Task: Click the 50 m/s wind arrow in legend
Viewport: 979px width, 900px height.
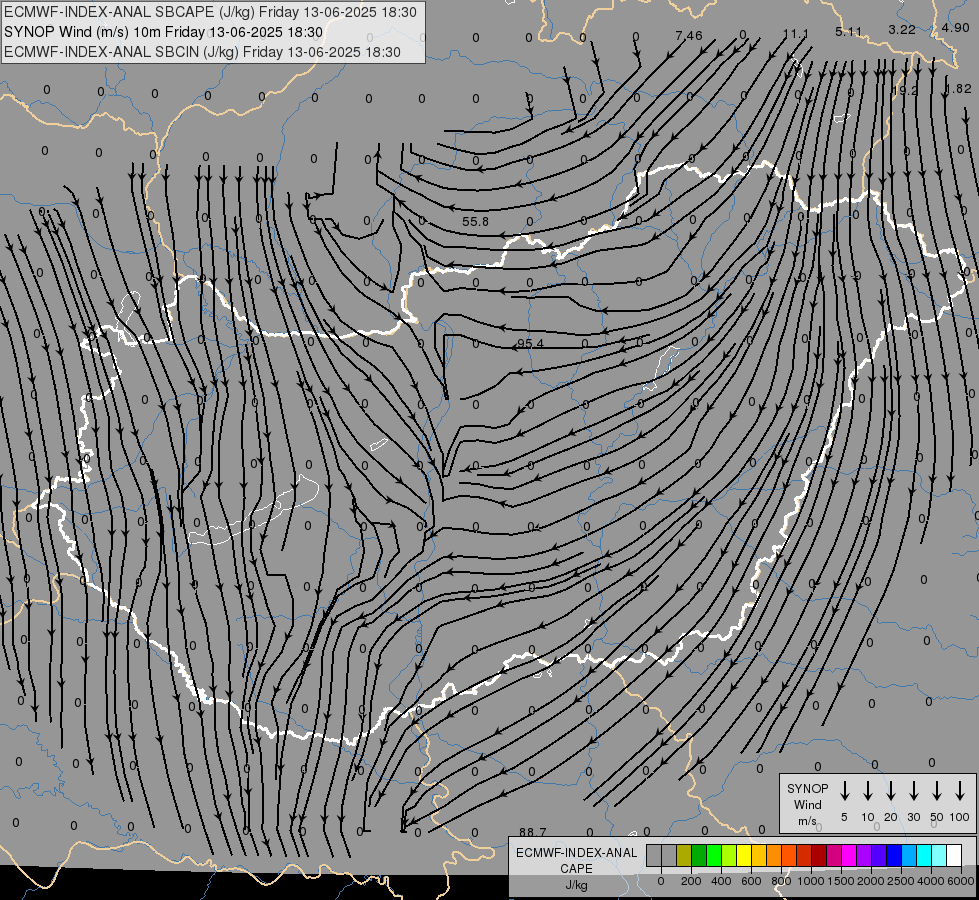Action: point(937,791)
